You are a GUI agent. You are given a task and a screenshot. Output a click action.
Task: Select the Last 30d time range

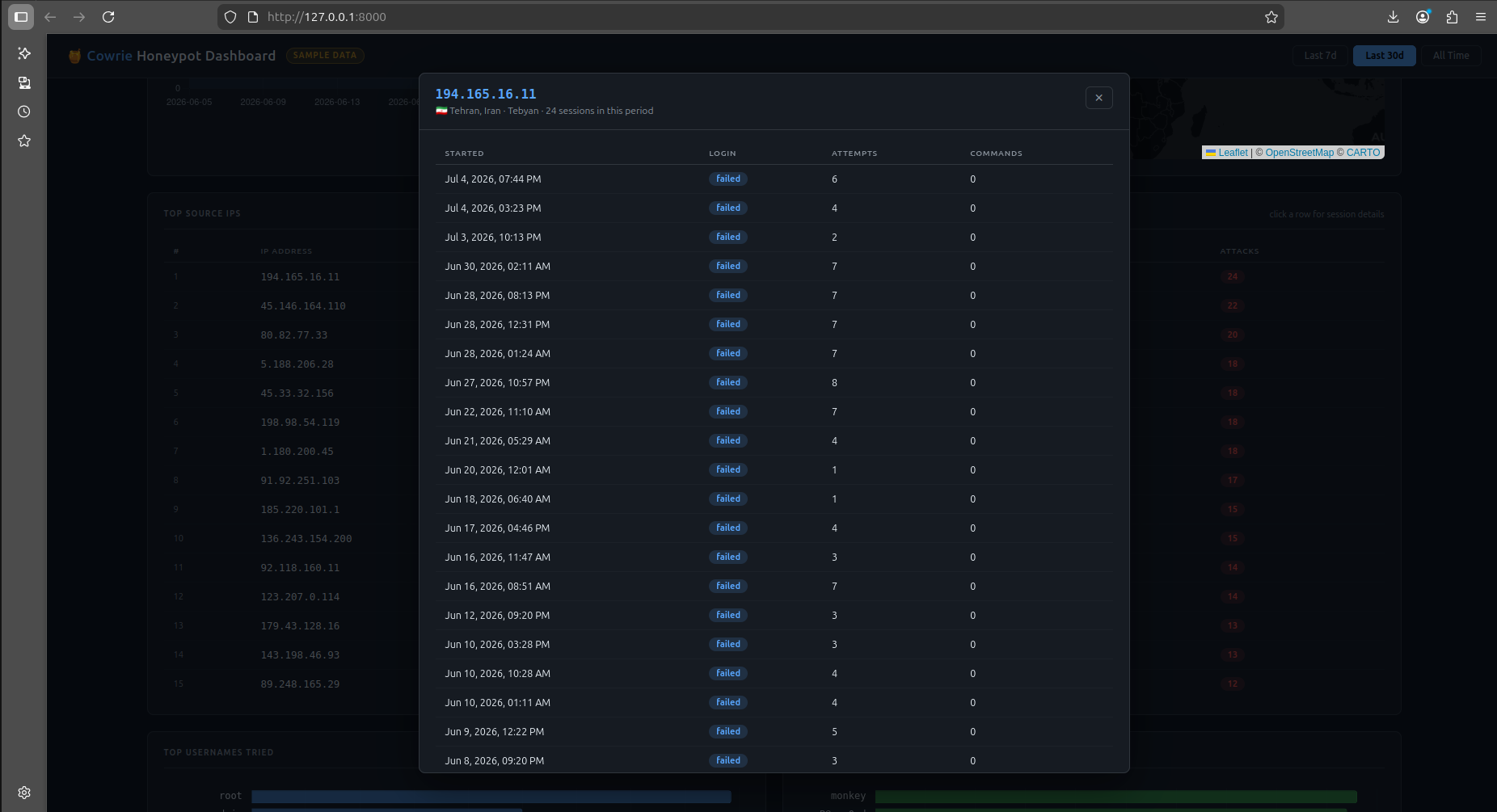point(1384,56)
